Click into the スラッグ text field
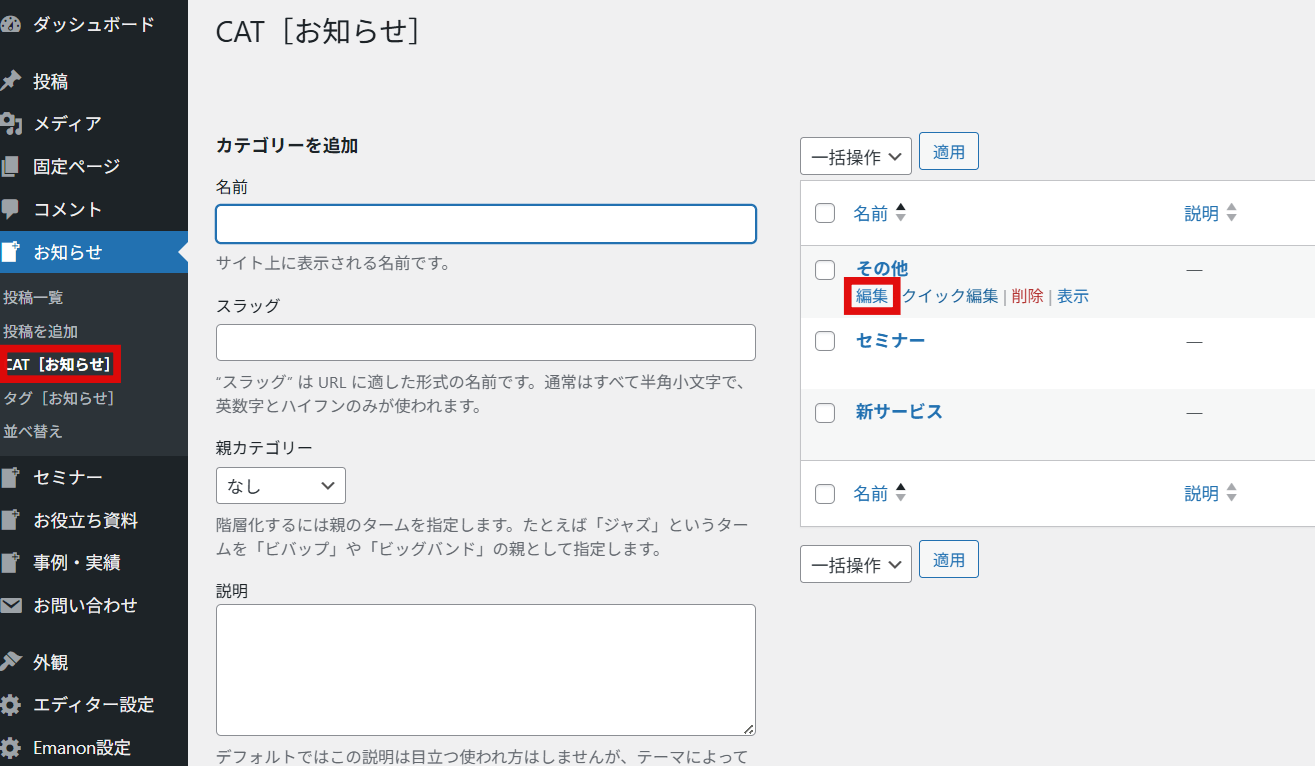Screen dimensions: 1315x766 pos(485,342)
